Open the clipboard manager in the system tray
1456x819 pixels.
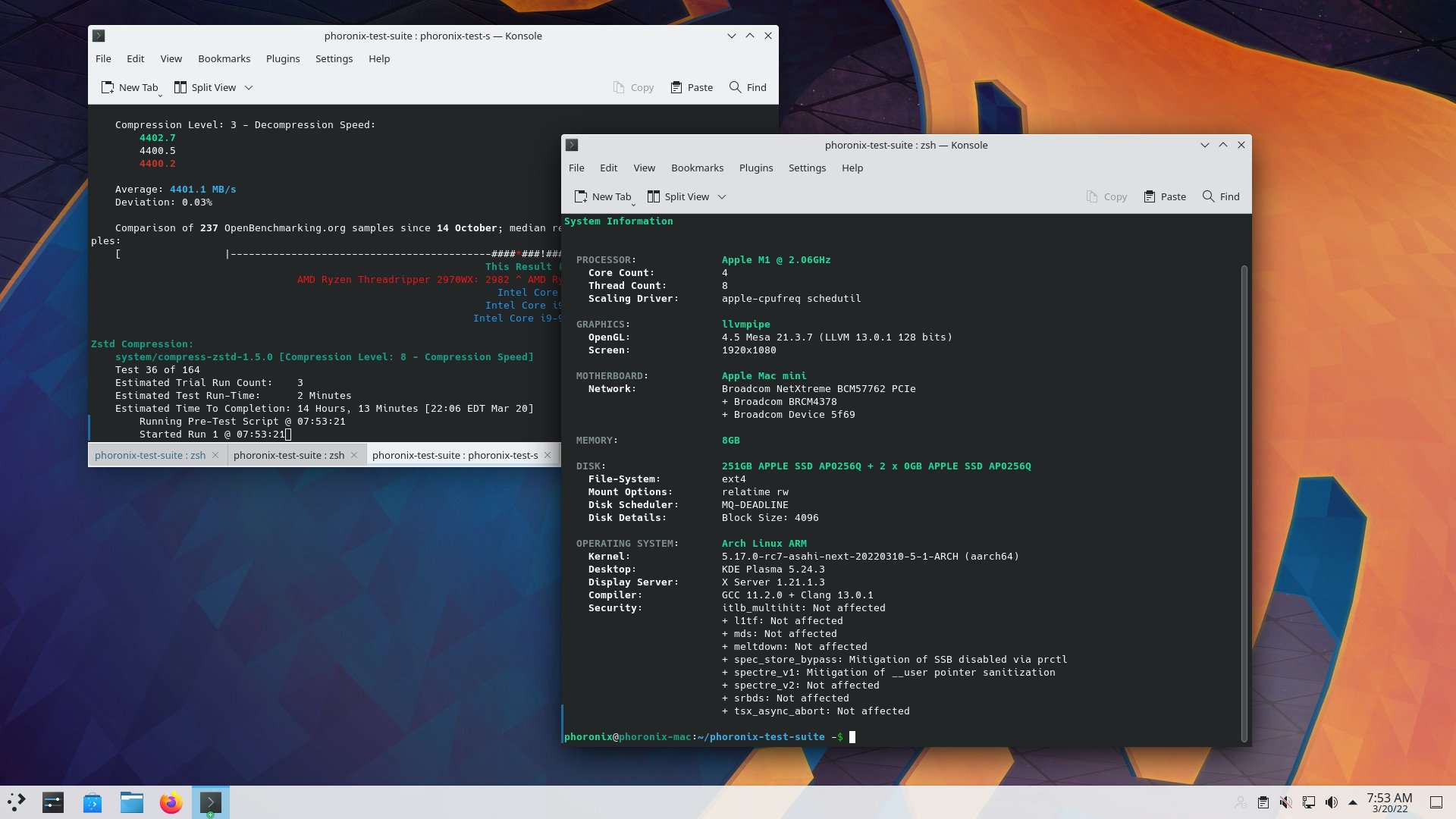point(1263,802)
